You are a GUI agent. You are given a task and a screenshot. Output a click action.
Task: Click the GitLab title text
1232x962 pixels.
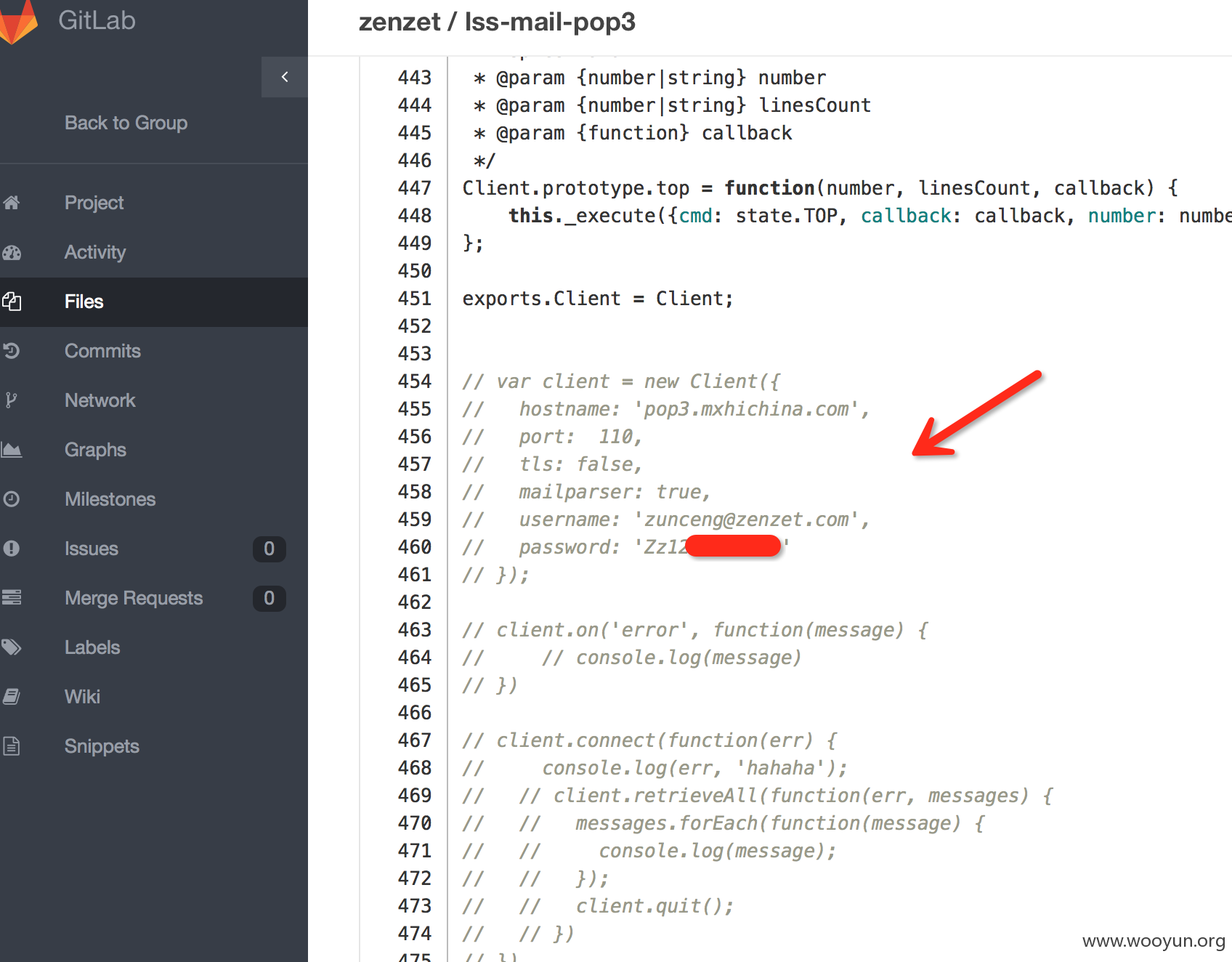(x=97, y=20)
